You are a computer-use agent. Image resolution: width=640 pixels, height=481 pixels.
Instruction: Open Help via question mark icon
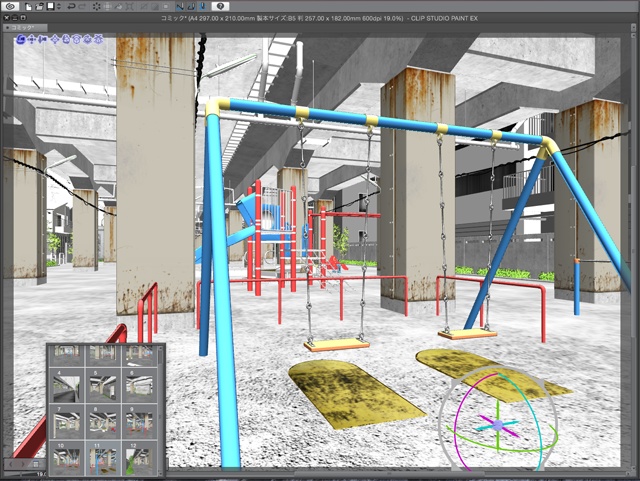point(220,7)
